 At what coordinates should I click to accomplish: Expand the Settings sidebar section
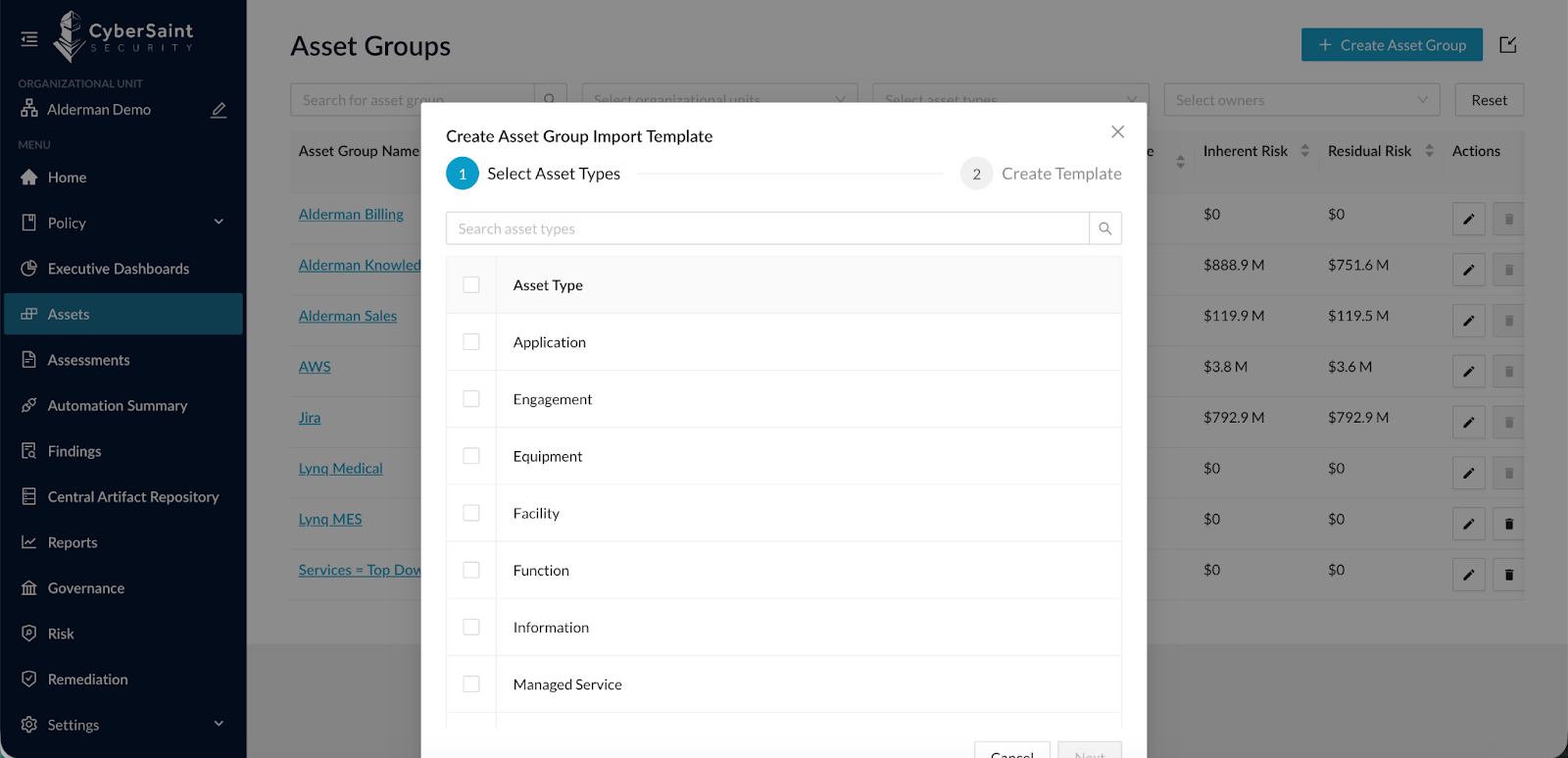pyautogui.click(x=219, y=725)
